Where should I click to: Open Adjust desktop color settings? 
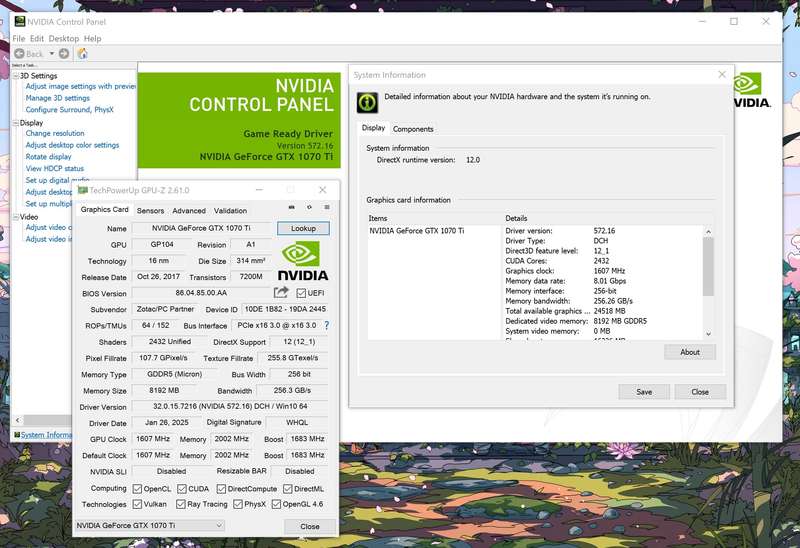tap(72, 145)
